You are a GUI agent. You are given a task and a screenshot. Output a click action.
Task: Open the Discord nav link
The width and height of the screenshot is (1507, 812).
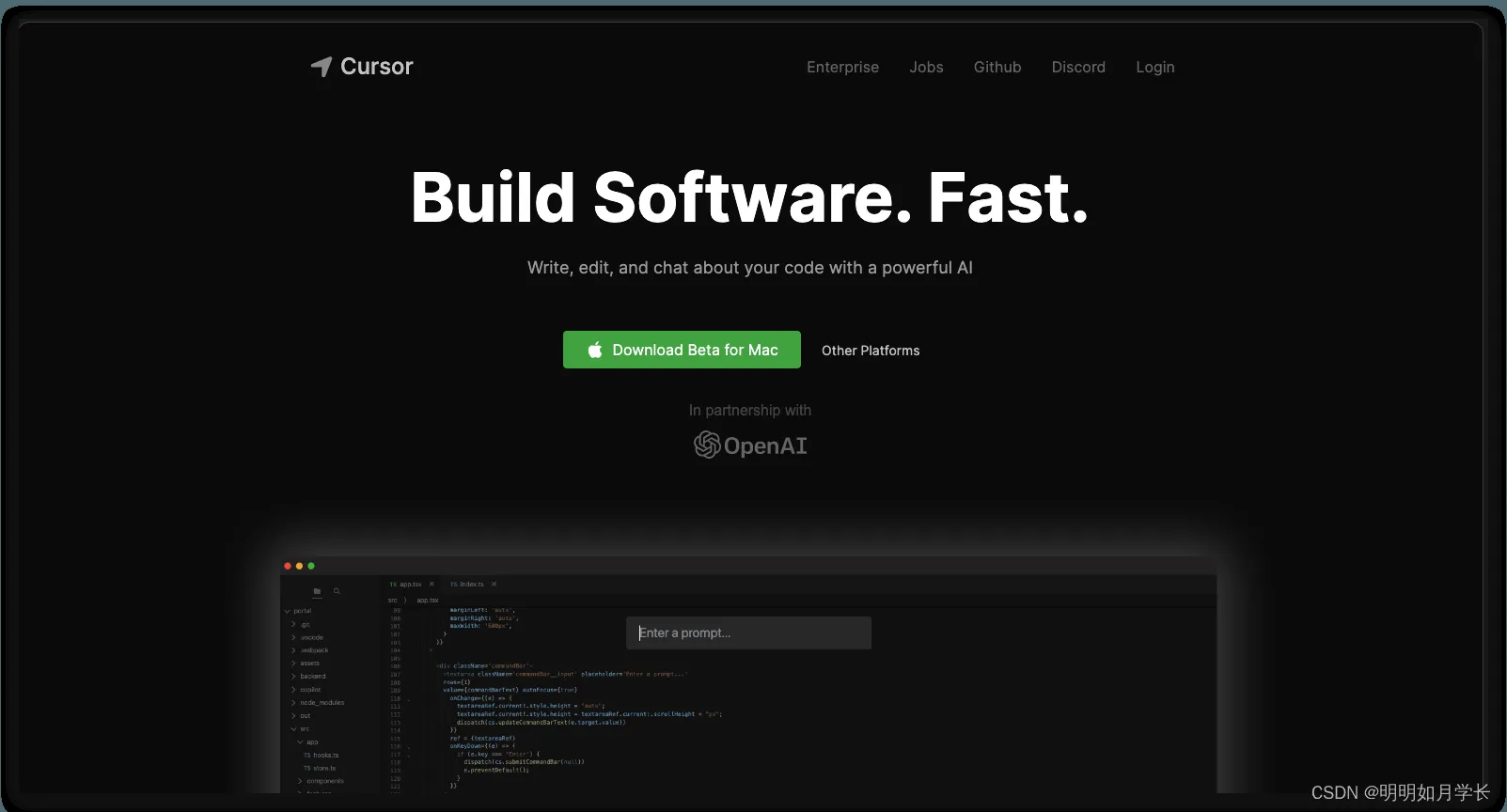(x=1078, y=67)
